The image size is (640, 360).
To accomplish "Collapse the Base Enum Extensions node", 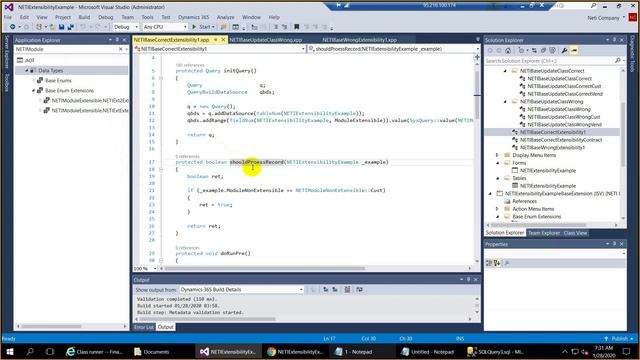I will click(33, 91).
